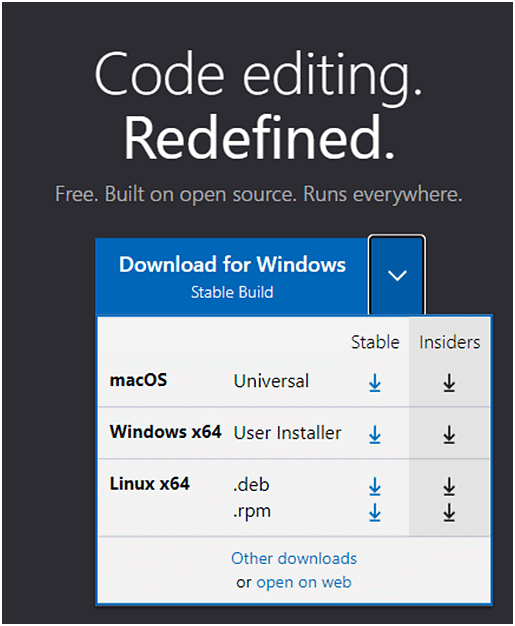Download macOS Universal Insiders build

449,383
